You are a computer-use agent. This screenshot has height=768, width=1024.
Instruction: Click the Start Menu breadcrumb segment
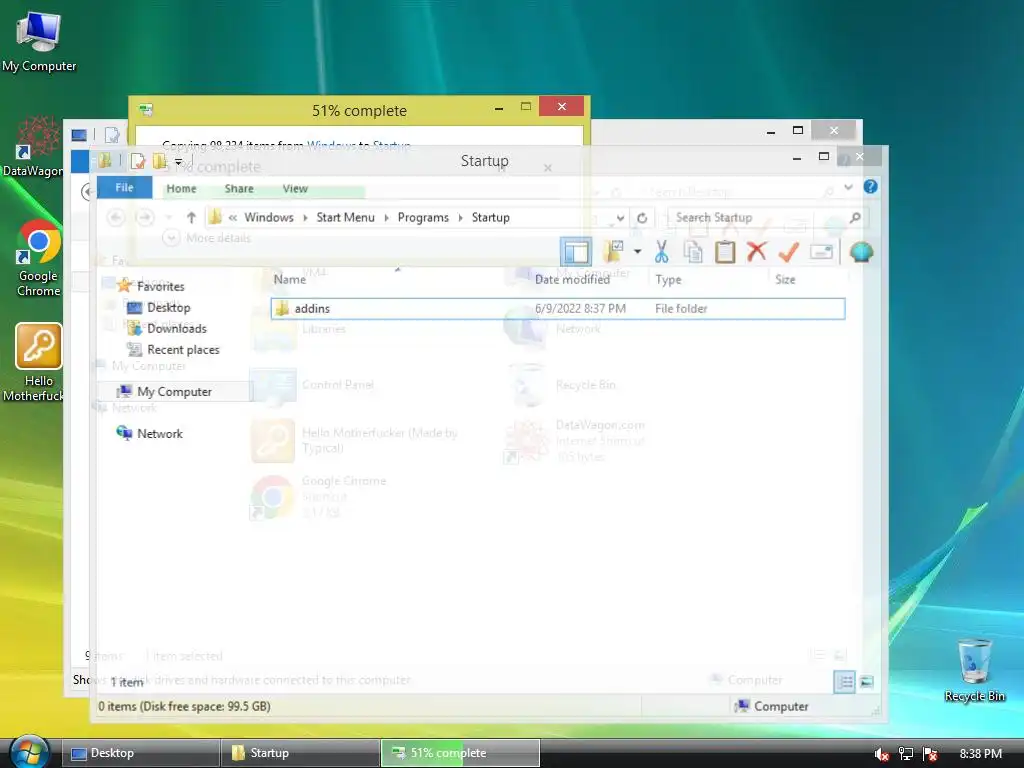coord(345,217)
